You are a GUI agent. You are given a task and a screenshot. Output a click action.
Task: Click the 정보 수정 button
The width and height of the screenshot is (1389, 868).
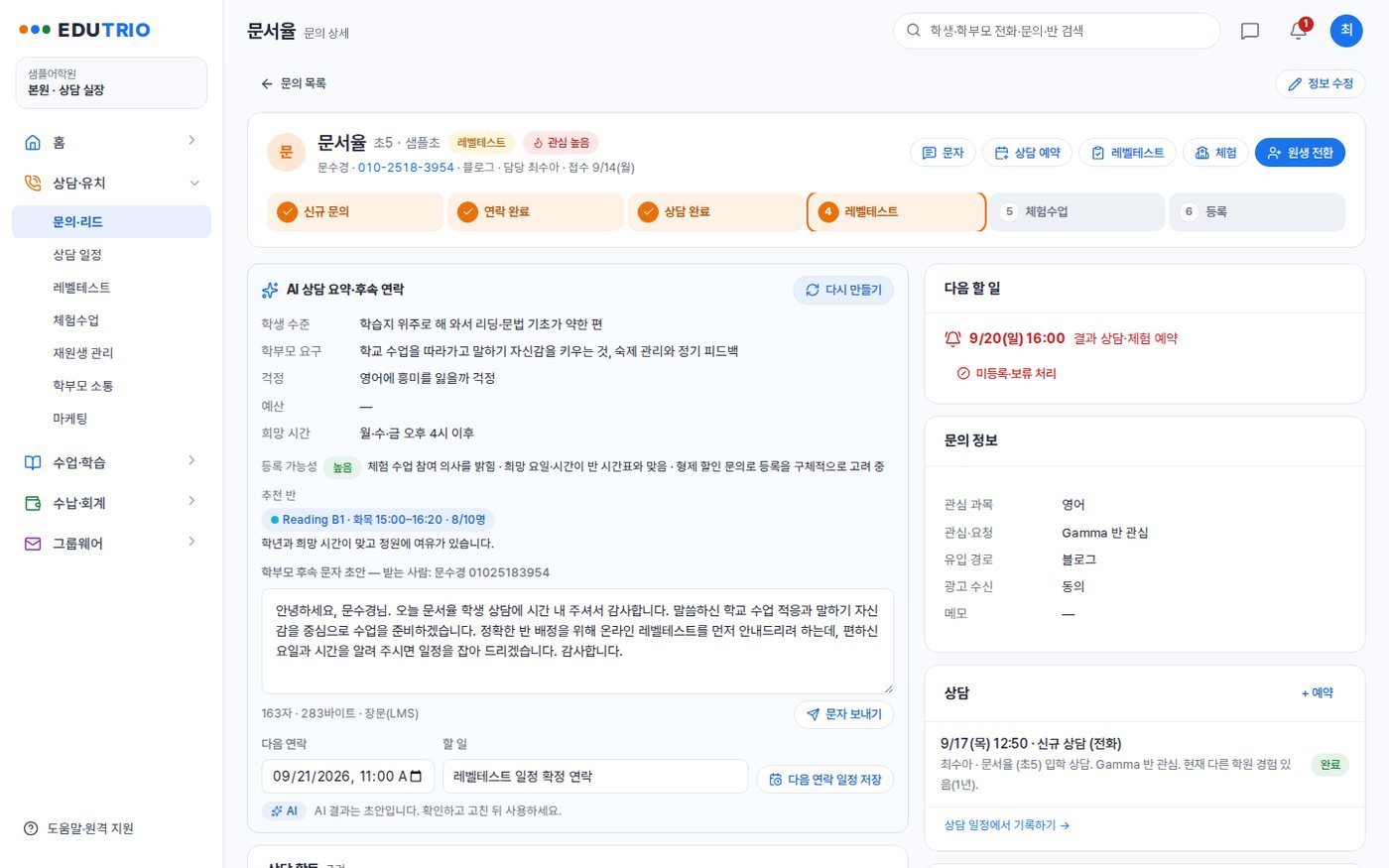1321,83
